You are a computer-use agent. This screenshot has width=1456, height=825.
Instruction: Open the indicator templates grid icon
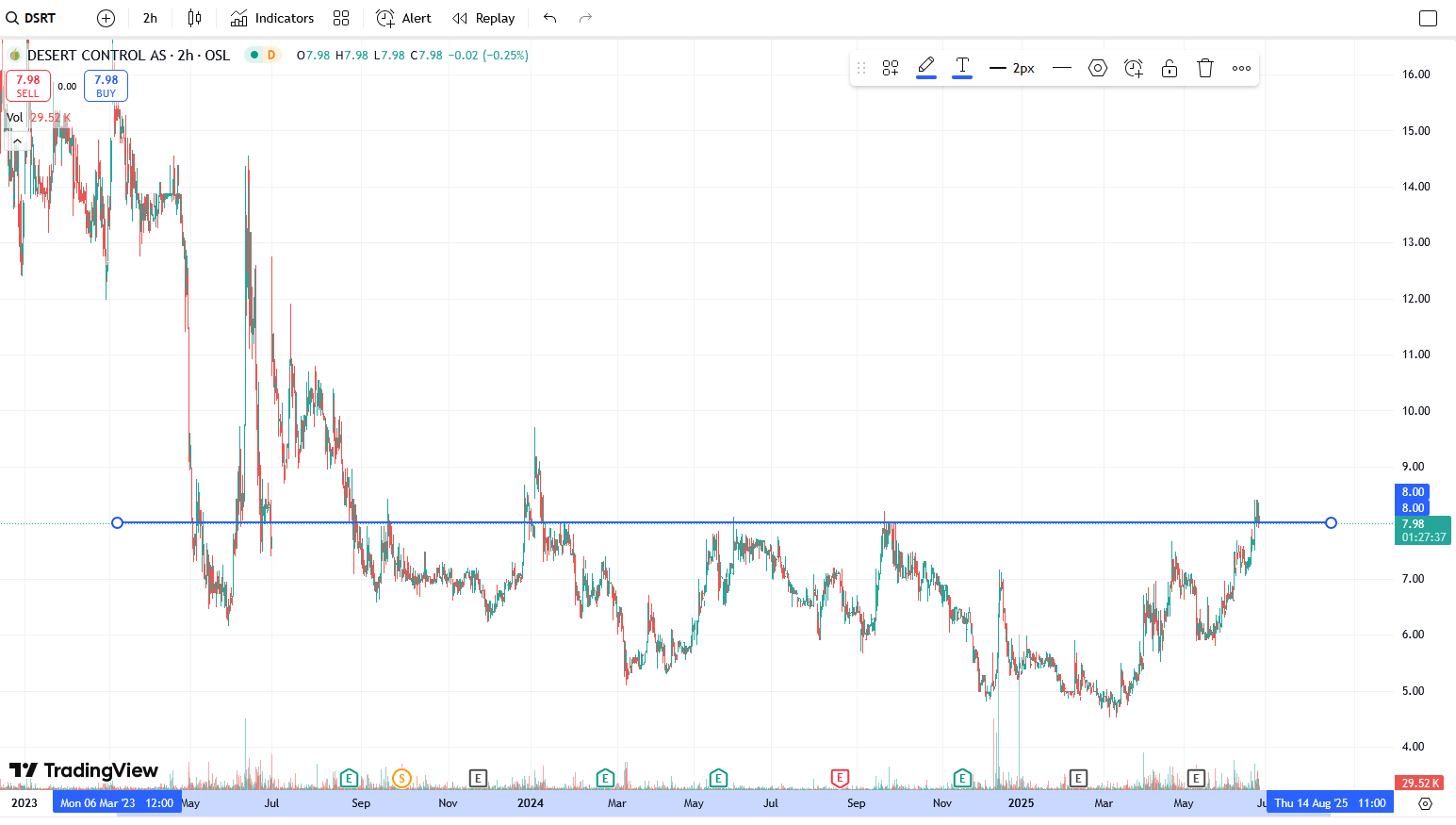pyautogui.click(x=341, y=18)
